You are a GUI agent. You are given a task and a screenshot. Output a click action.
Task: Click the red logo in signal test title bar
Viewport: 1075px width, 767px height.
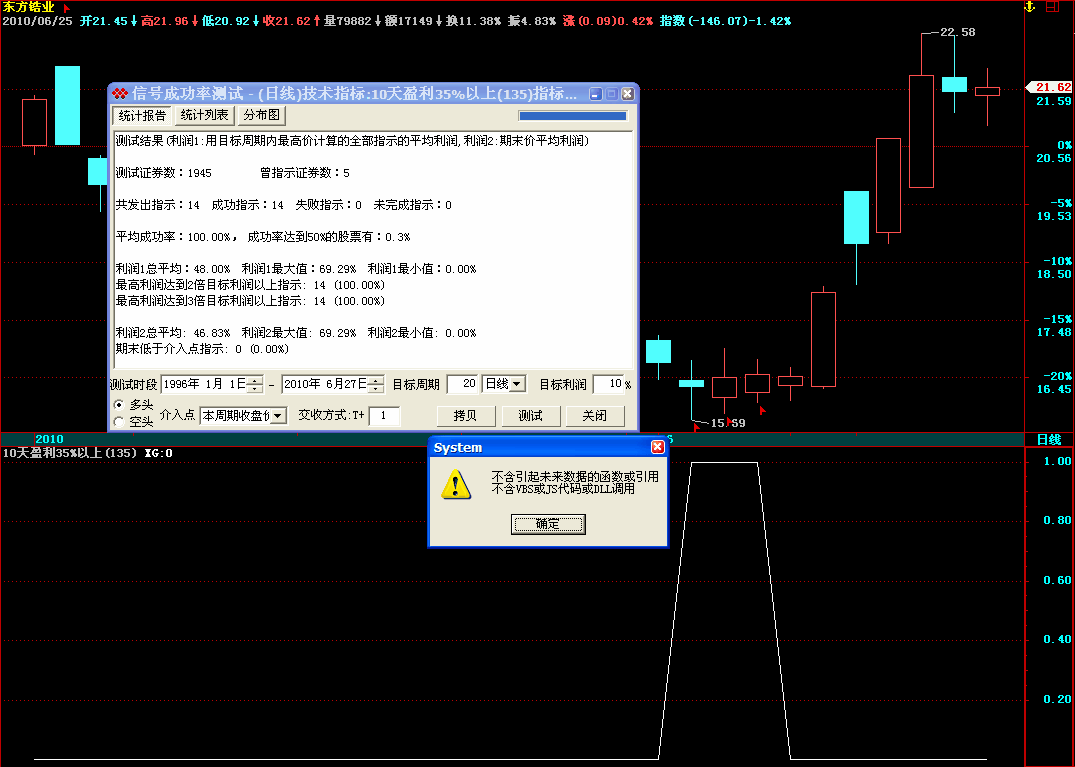click(120, 94)
